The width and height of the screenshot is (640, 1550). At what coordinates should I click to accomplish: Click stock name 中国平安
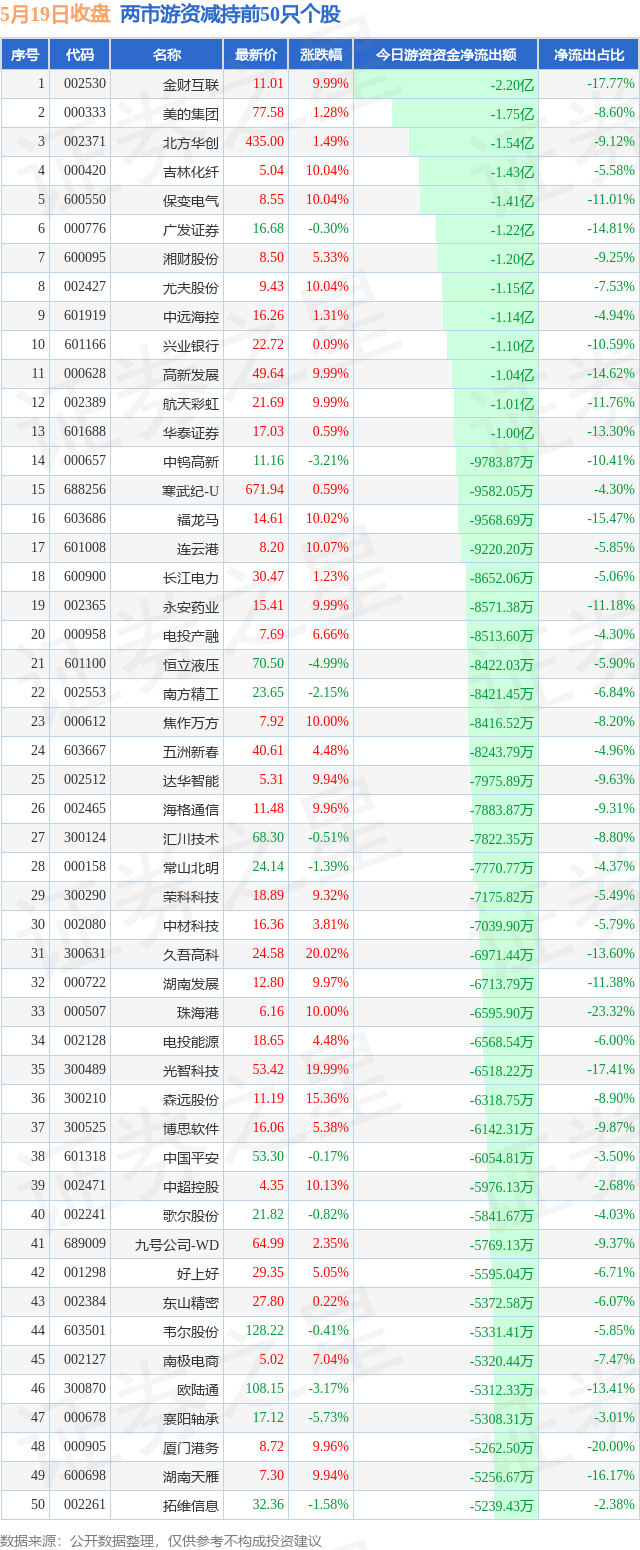pyautogui.click(x=192, y=1157)
